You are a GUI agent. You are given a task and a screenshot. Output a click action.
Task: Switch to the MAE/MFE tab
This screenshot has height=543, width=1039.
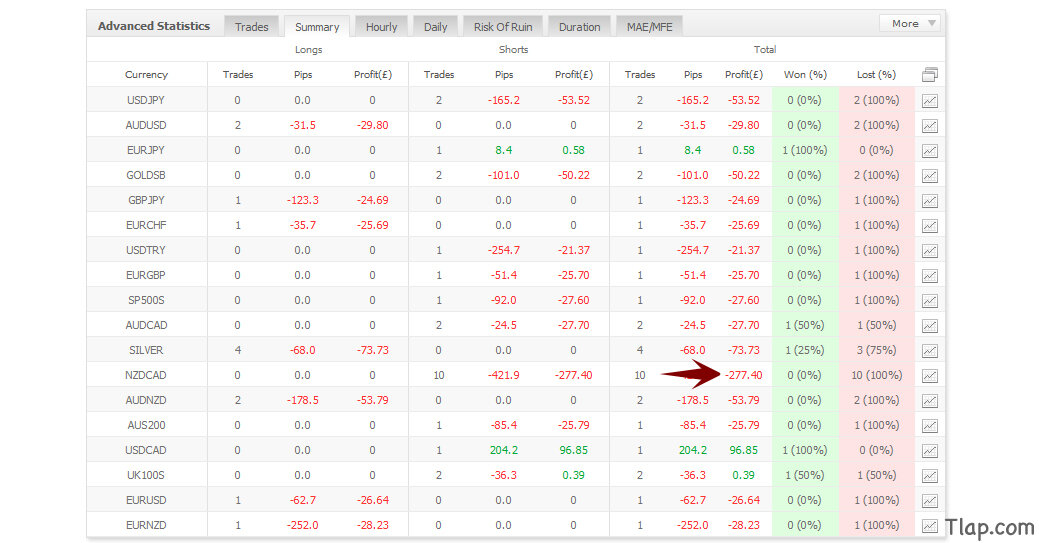pos(649,27)
